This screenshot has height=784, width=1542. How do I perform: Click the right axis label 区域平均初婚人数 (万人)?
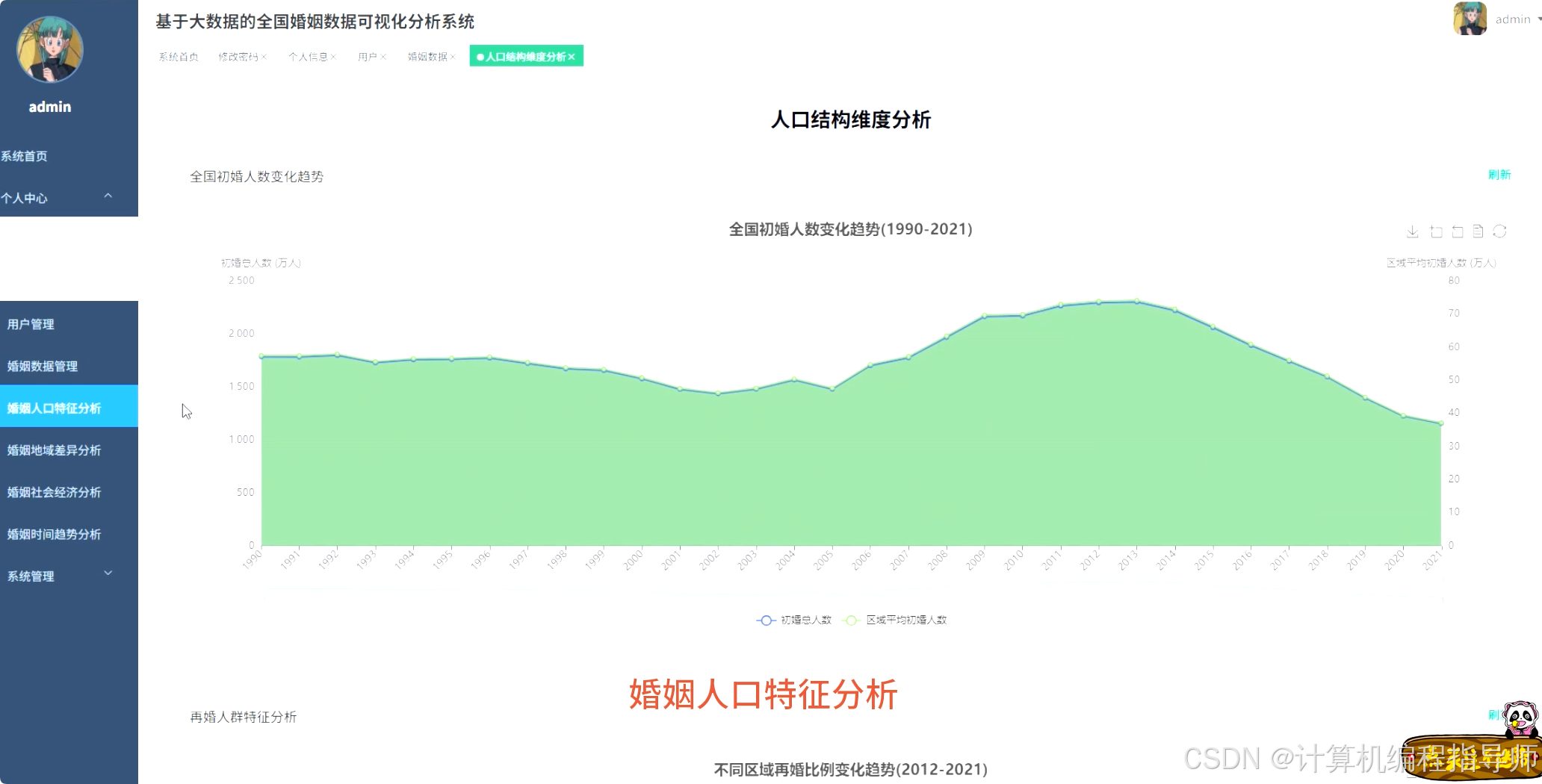point(1441,263)
